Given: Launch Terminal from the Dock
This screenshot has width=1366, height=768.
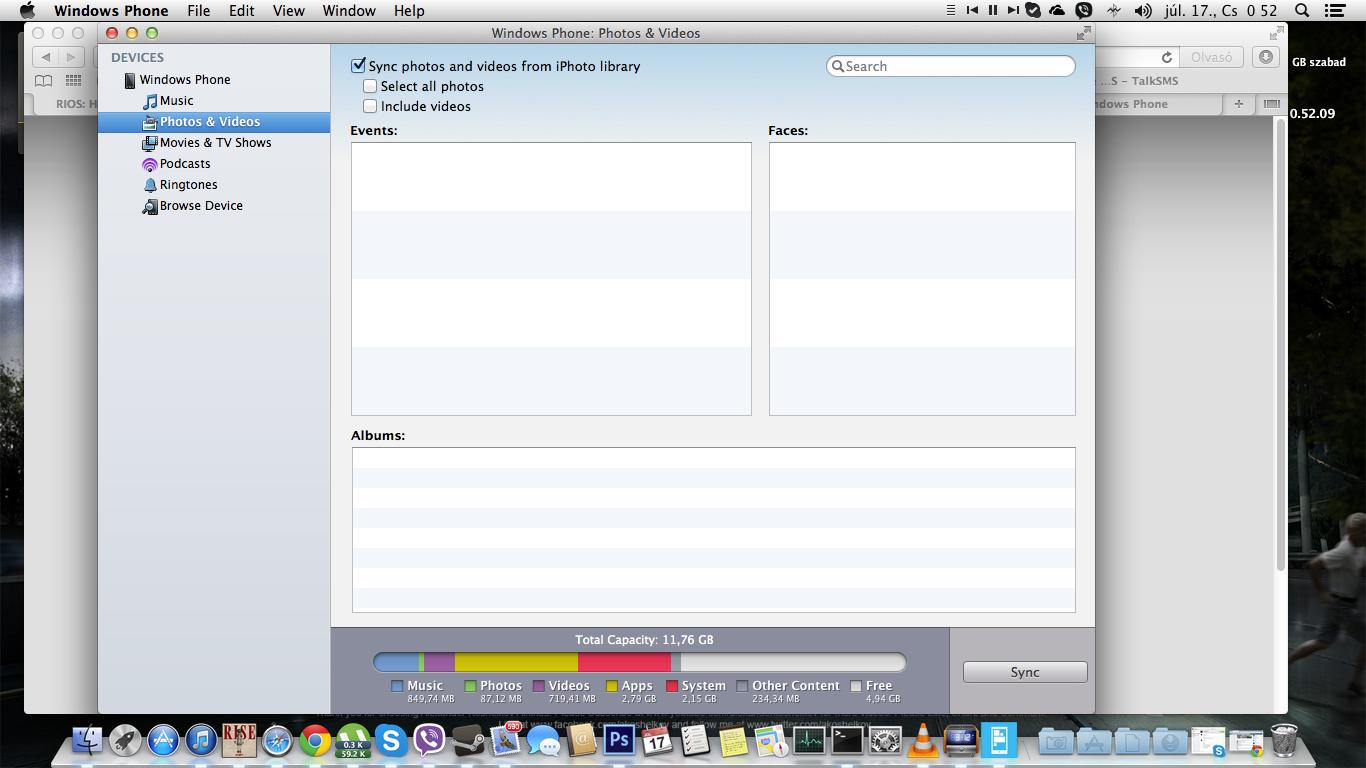Looking at the screenshot, I should point(847,741).
